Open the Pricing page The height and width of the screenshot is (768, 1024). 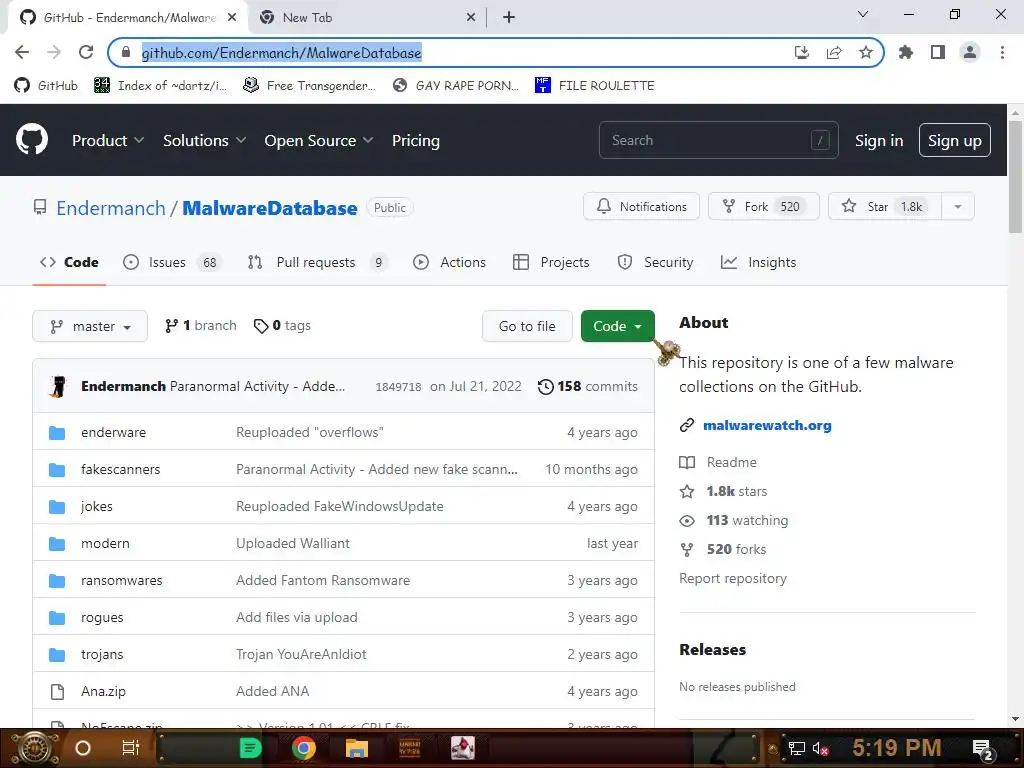(415, 140)
